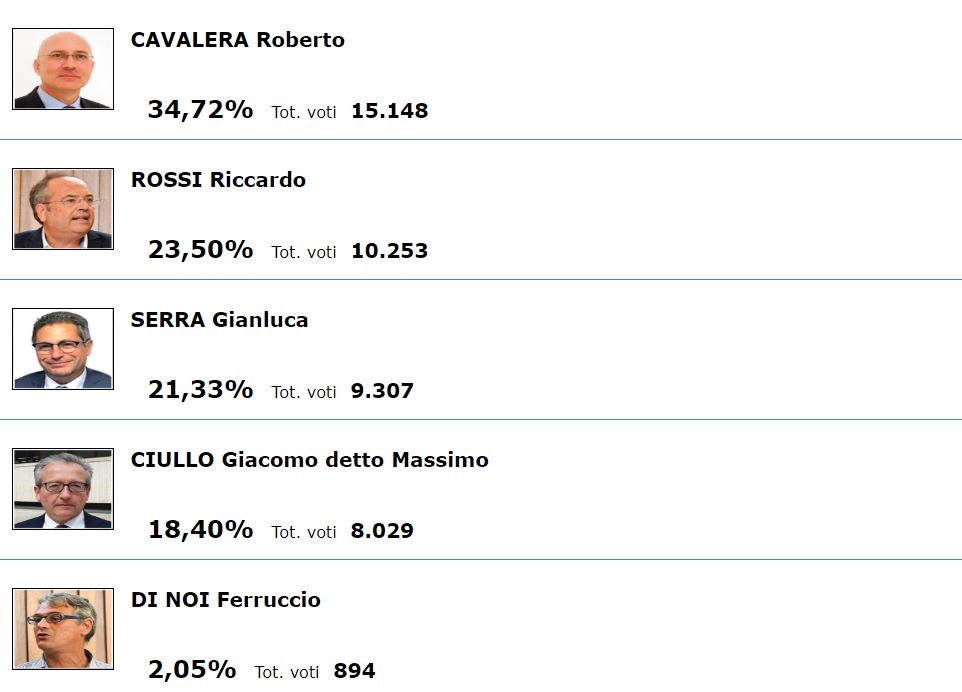The image size is (962, 692).
Task: Open the SERRA Gianluca candidate name
Action: [219, 320]
